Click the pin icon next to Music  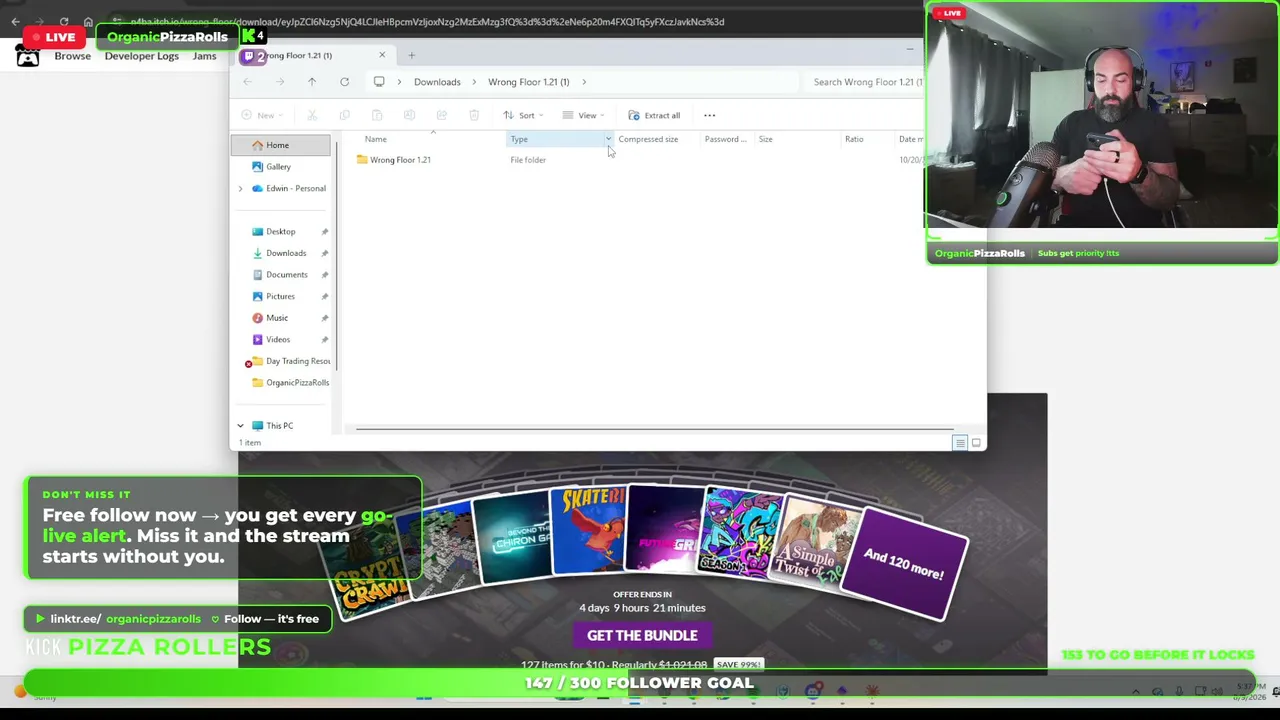tap(324, 318)
